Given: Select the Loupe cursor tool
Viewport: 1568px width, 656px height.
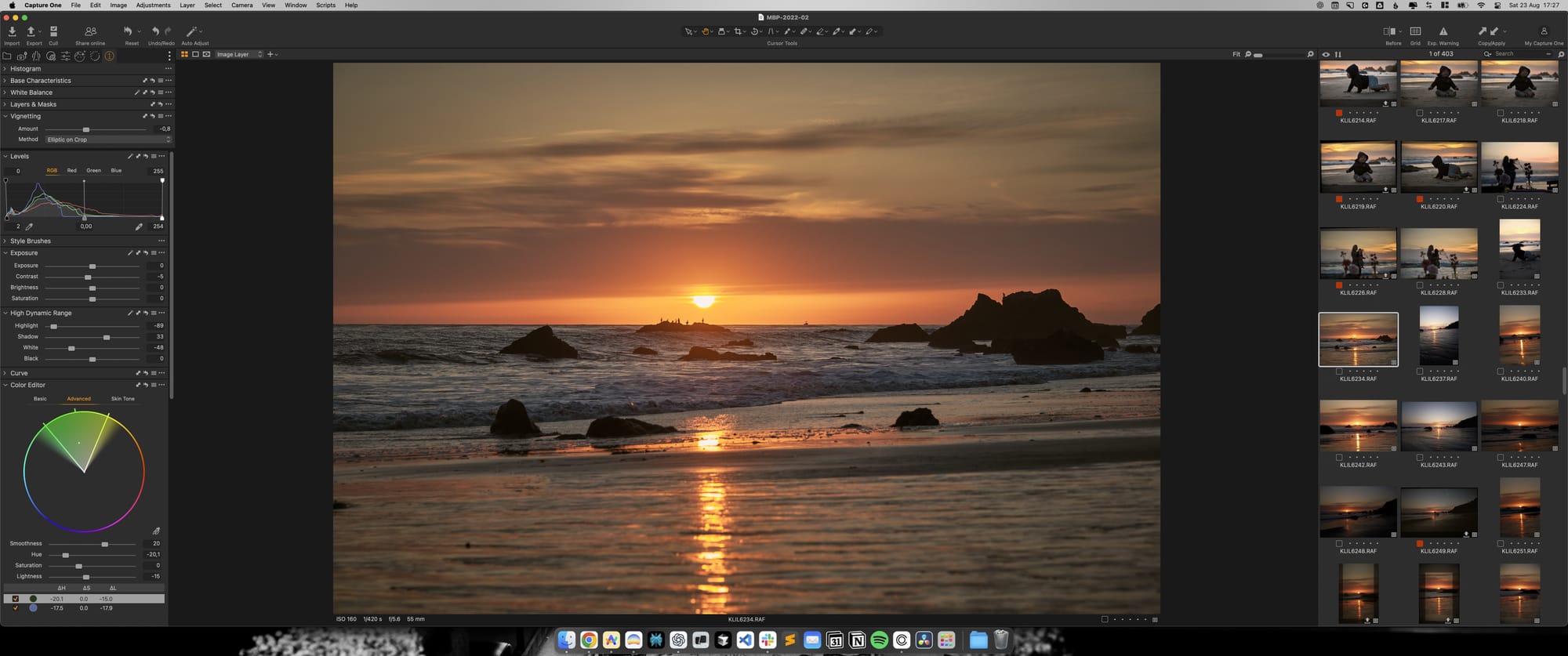Looking at the screenshot, I should coord(722,31).
